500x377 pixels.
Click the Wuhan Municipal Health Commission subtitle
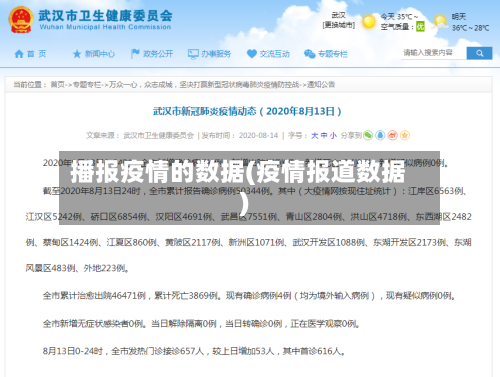click(105, 27)
